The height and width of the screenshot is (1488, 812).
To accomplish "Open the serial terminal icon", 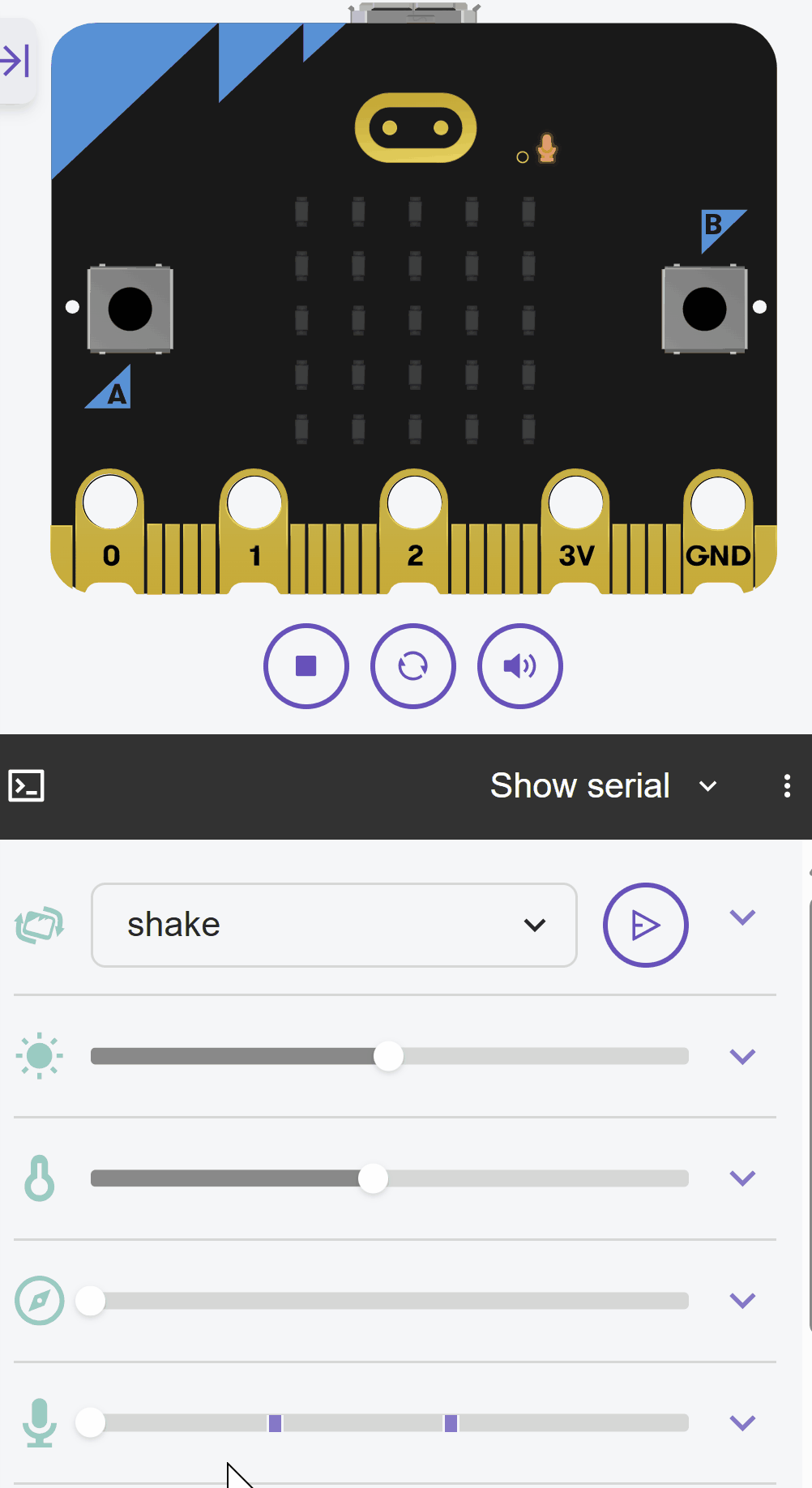I will tap(26, 786).
